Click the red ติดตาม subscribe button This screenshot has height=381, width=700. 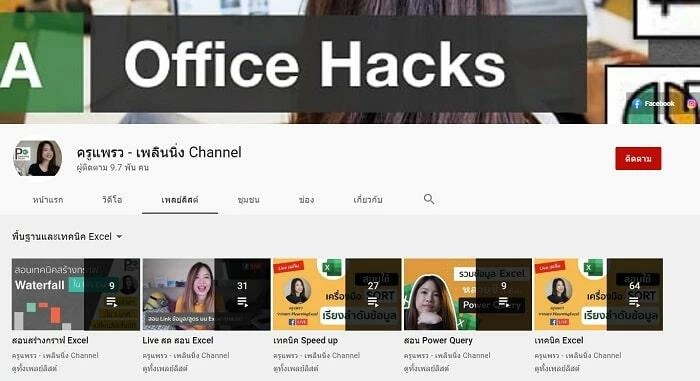638,159
